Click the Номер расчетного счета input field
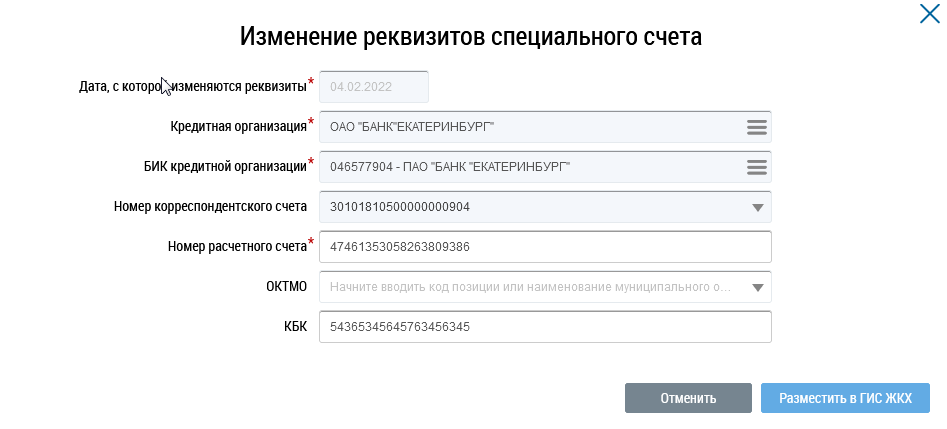 545,247
